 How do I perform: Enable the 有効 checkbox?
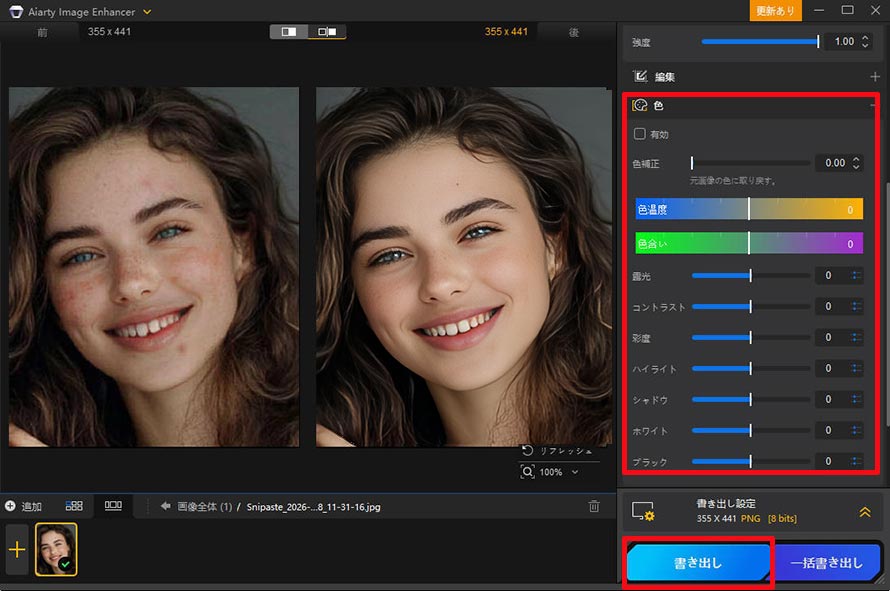click(640, 133)
